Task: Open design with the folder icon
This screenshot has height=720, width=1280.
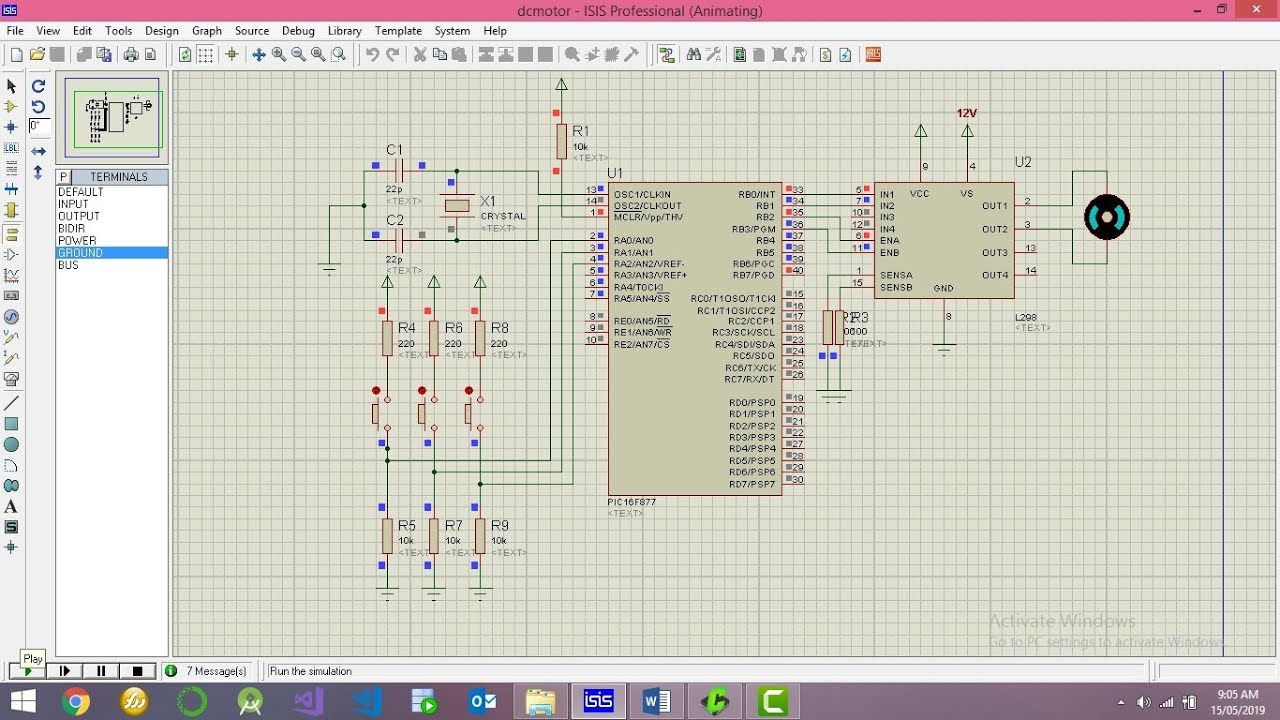Action: 37,55
